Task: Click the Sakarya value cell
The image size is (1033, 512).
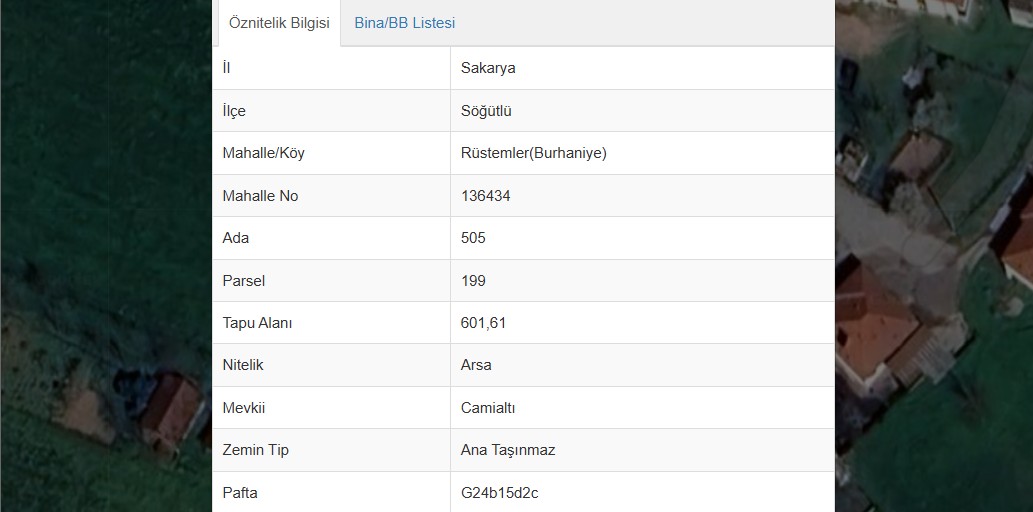Action: [488, 68]
